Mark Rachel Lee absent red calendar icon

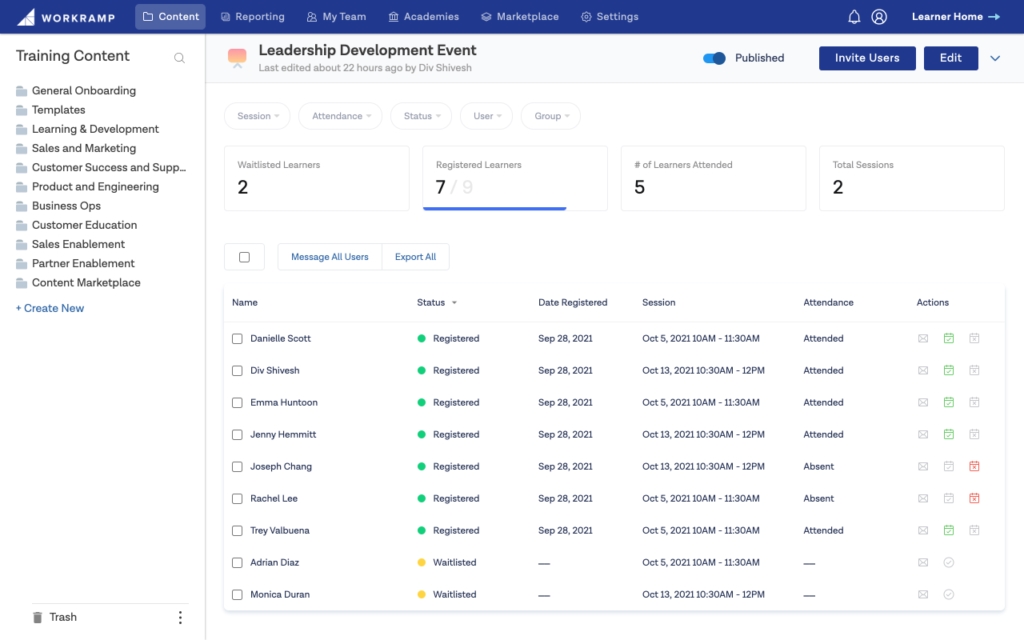974,498
